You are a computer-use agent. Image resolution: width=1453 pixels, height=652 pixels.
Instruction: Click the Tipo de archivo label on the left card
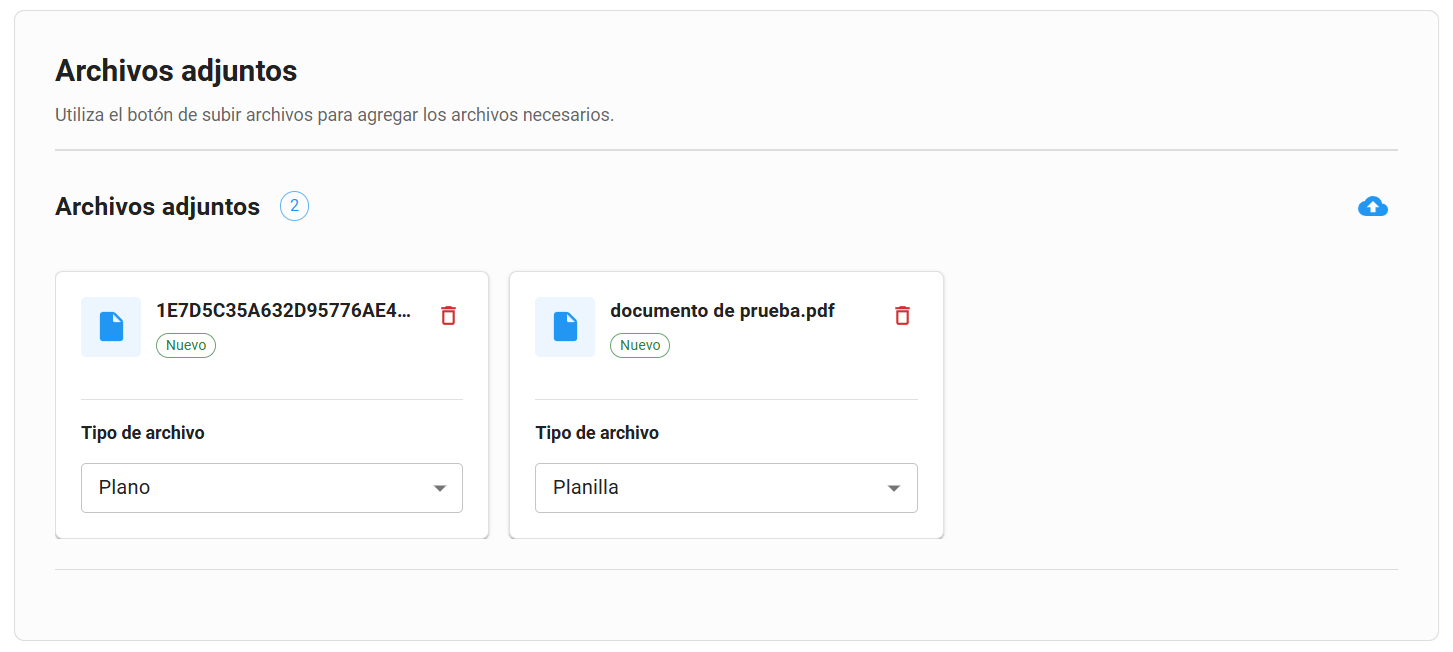[x=143, y=432]
